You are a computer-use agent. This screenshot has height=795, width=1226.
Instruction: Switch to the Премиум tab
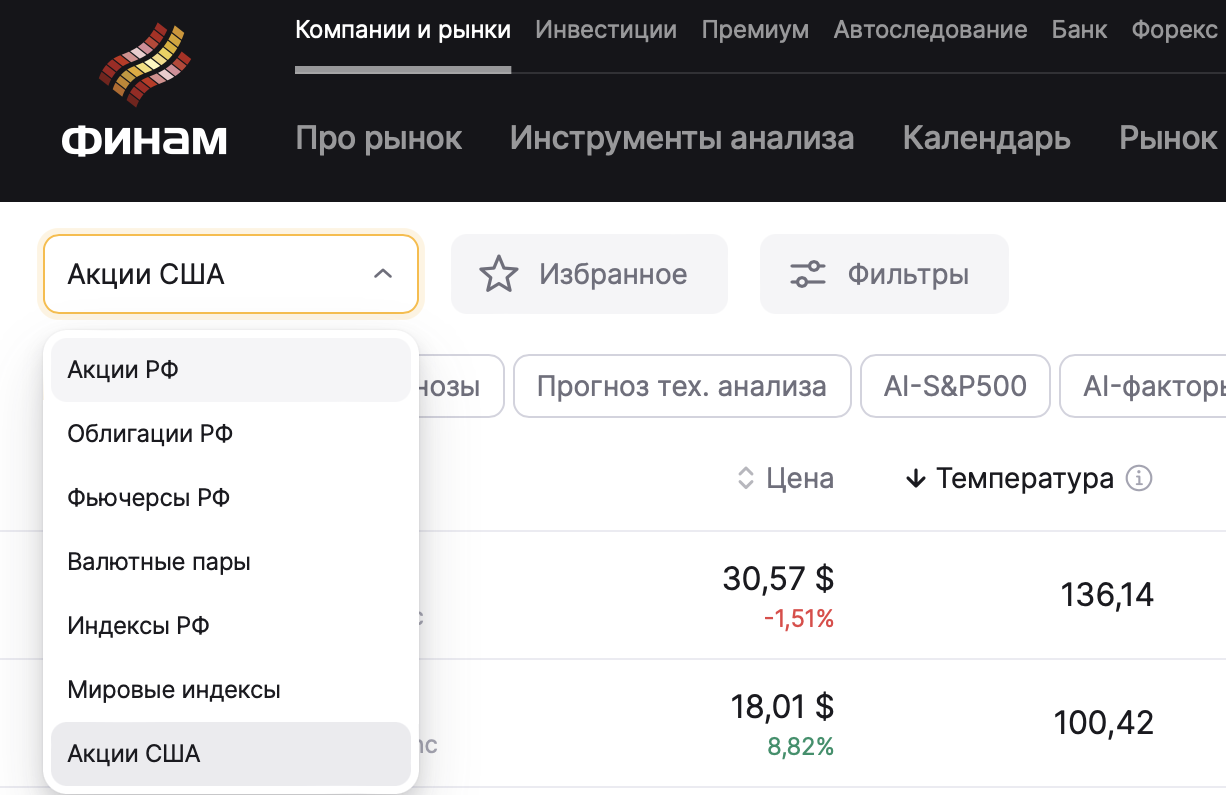coord(755,30)
